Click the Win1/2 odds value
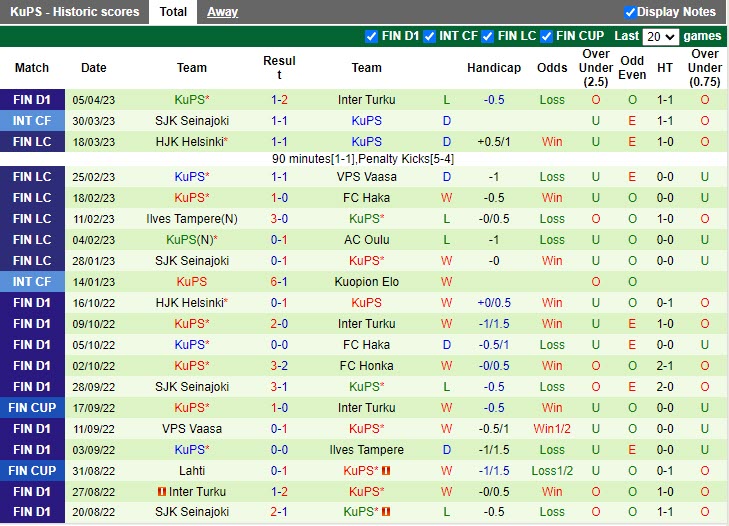Viewport: 729px width, 526px height. [x=552, y=429]
